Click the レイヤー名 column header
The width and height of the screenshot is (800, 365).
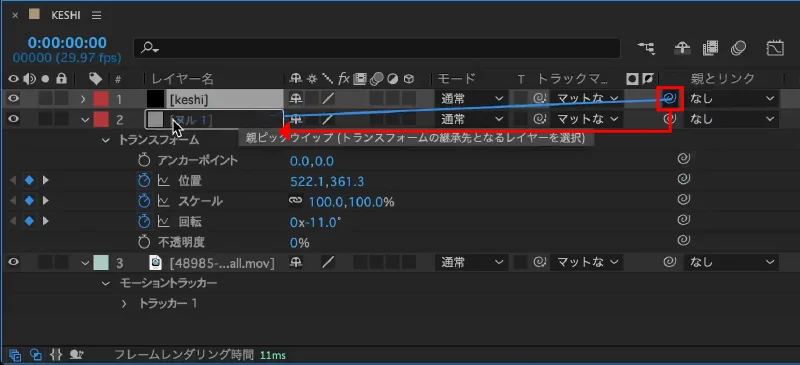click(183, 79)
